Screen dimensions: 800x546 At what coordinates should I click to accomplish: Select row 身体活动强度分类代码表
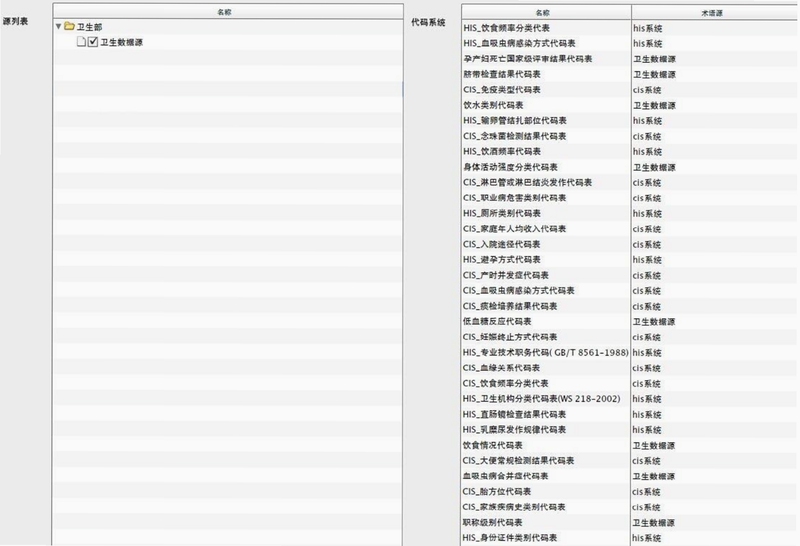click(x=630, y=167)
